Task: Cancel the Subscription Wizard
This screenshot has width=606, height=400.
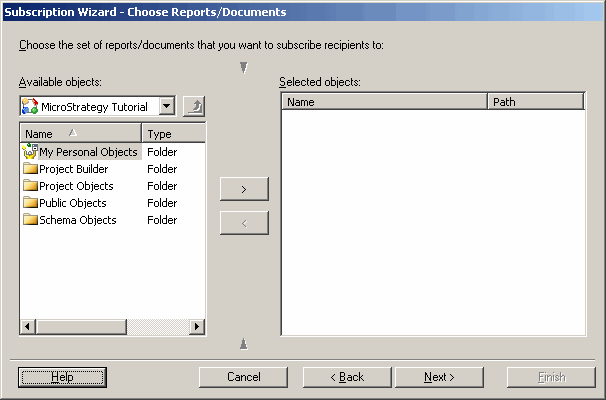Action: pyautogui.click(x=244, y=377)
